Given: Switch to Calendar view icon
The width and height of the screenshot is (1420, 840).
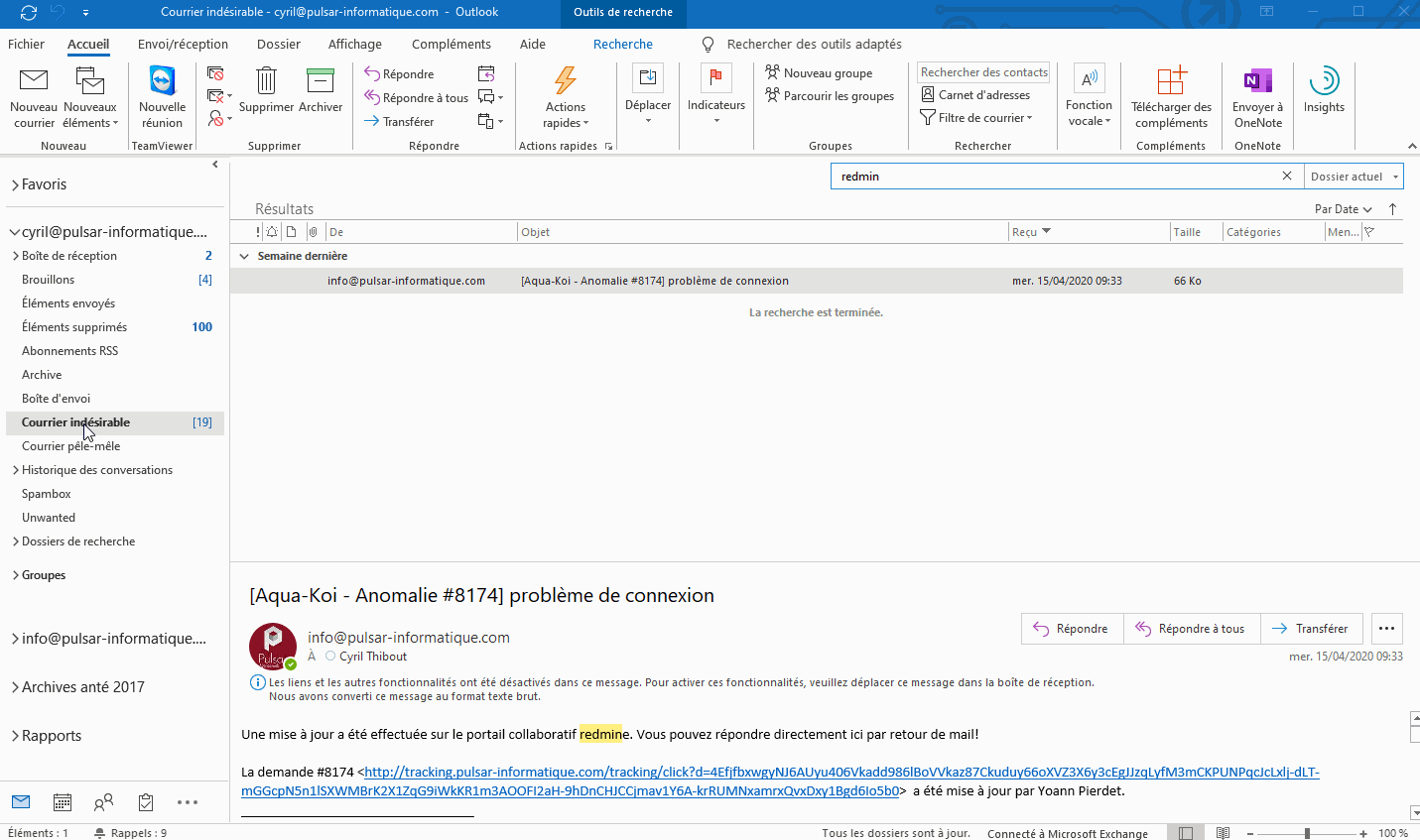Looking at the screenshot, I should [62, 801].
